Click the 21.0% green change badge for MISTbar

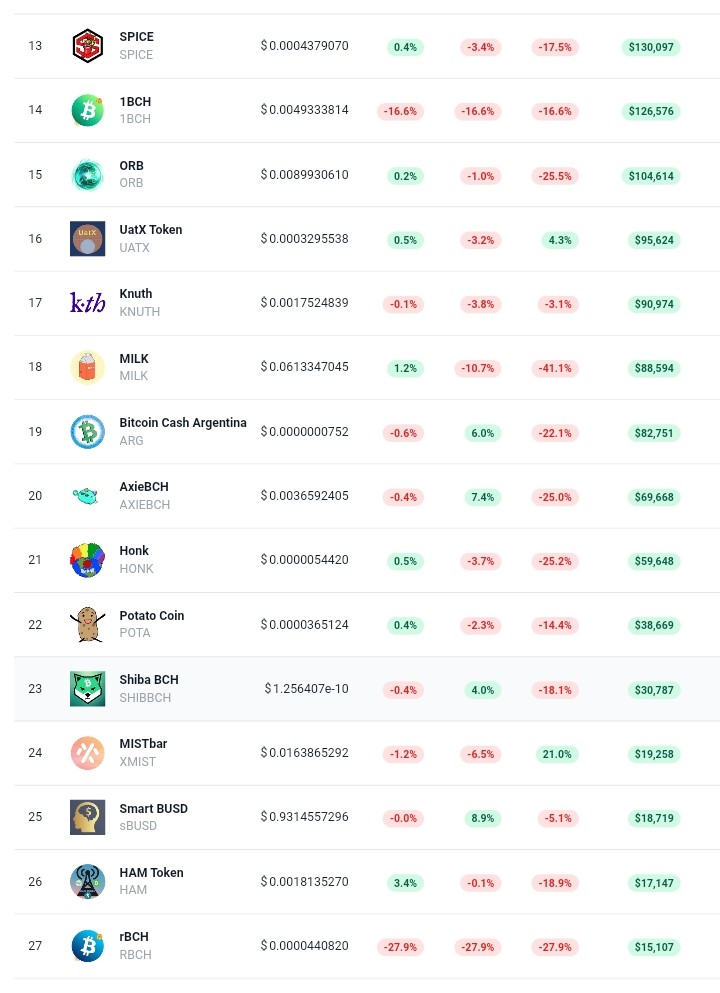557,754
